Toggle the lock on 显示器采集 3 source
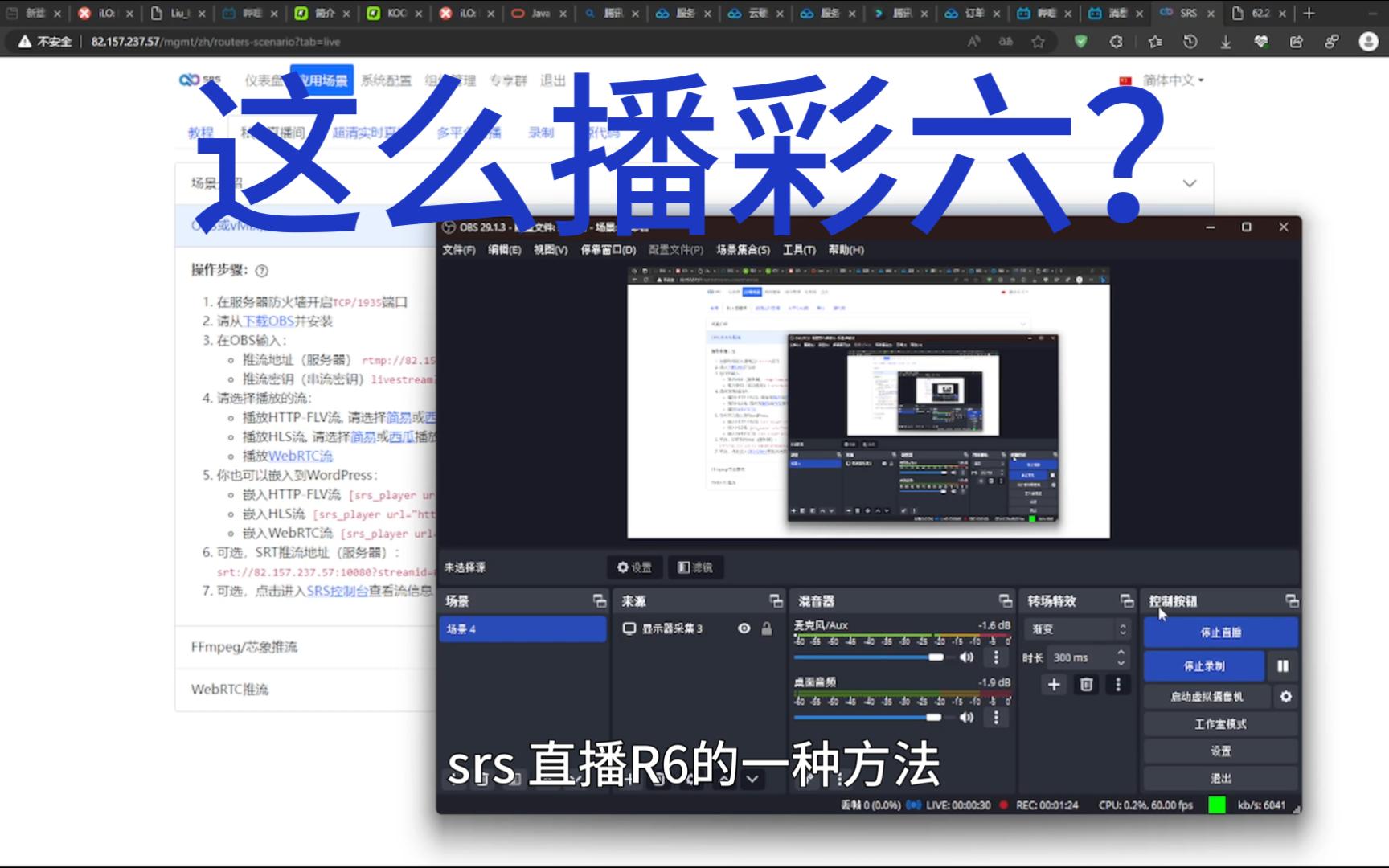Image resolution: width=1389 pixels, height=868 pixels. pyautogui.click(x=767, y=628)
